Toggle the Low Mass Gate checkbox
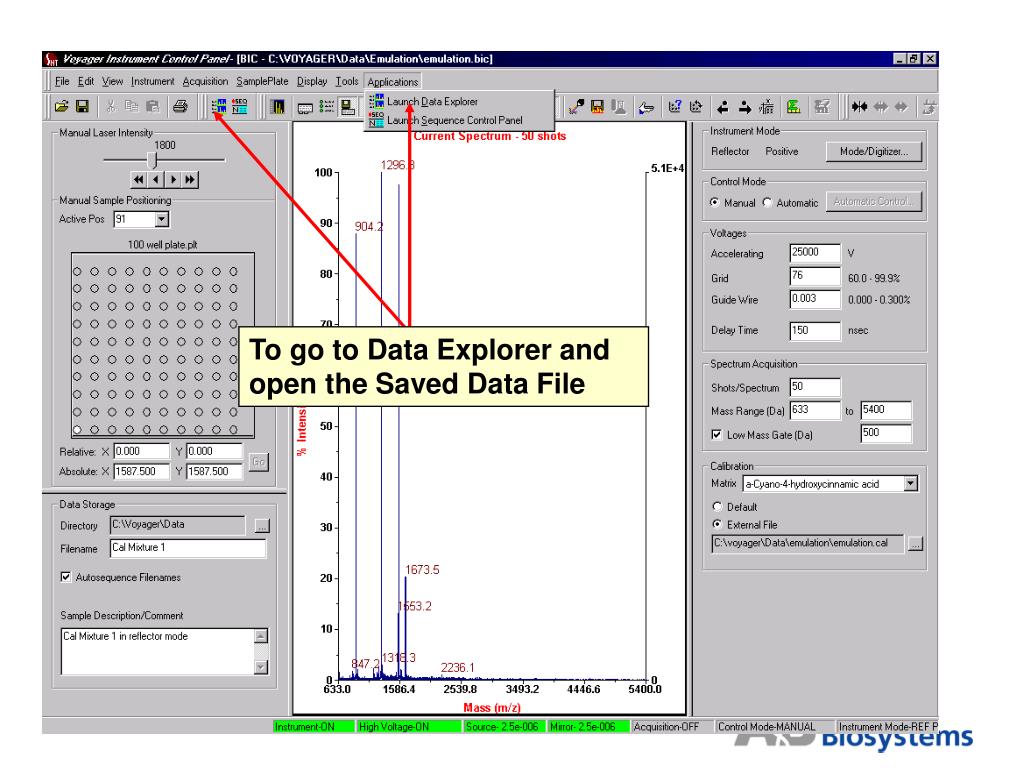 716,434
